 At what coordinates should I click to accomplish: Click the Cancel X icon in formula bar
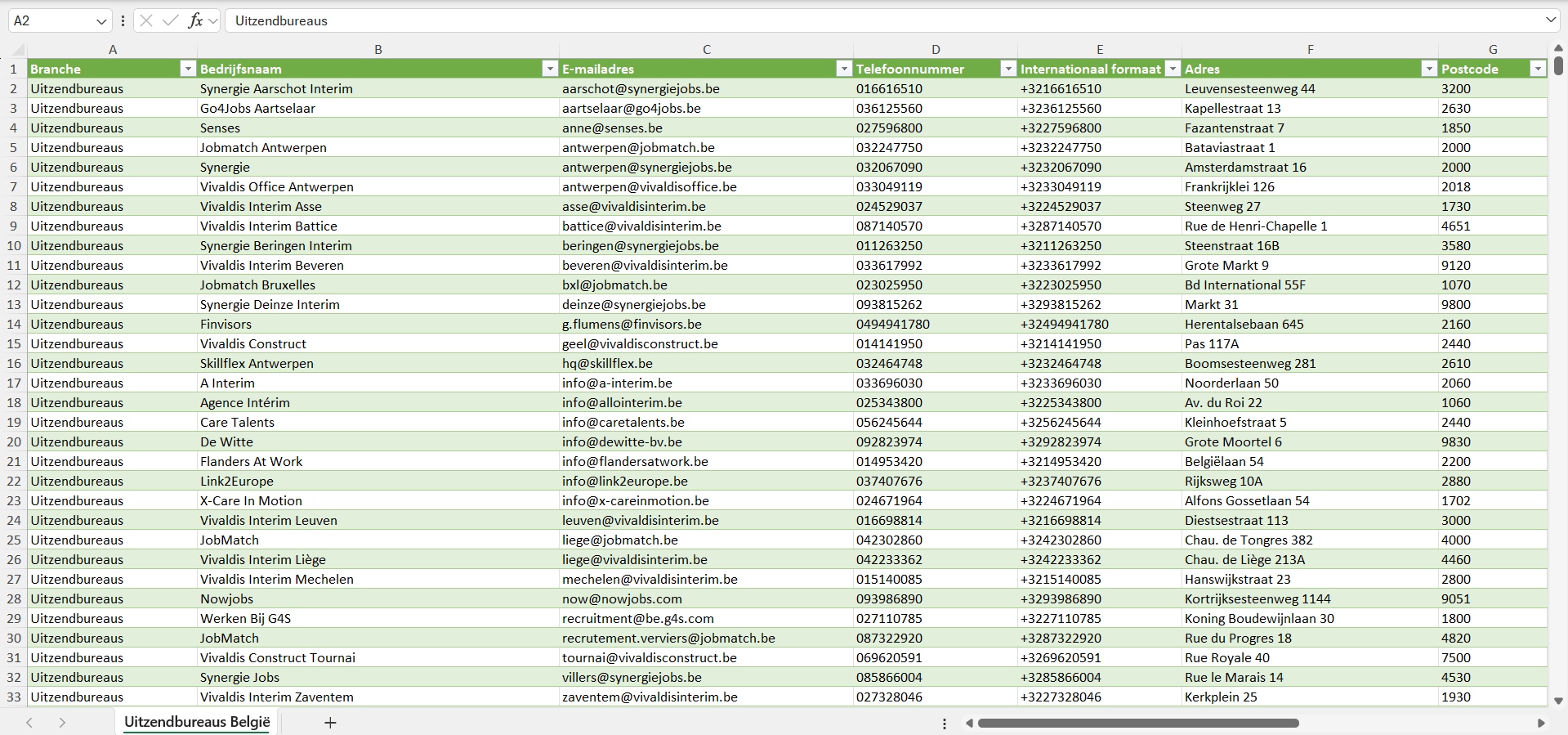point(146,20)
